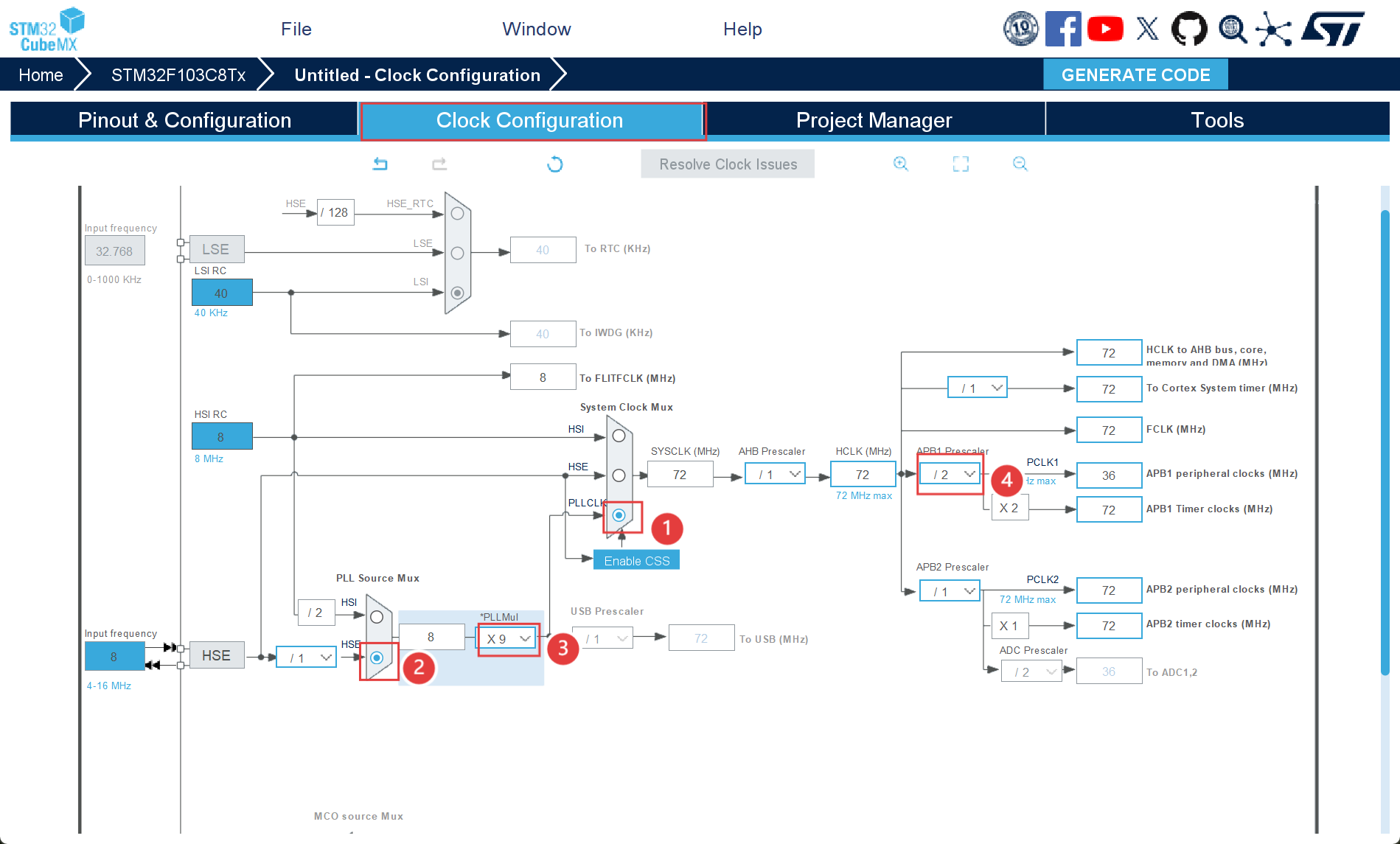Click the globe search icon
Screen dimensions: 1400x844
coord(1232,29)
